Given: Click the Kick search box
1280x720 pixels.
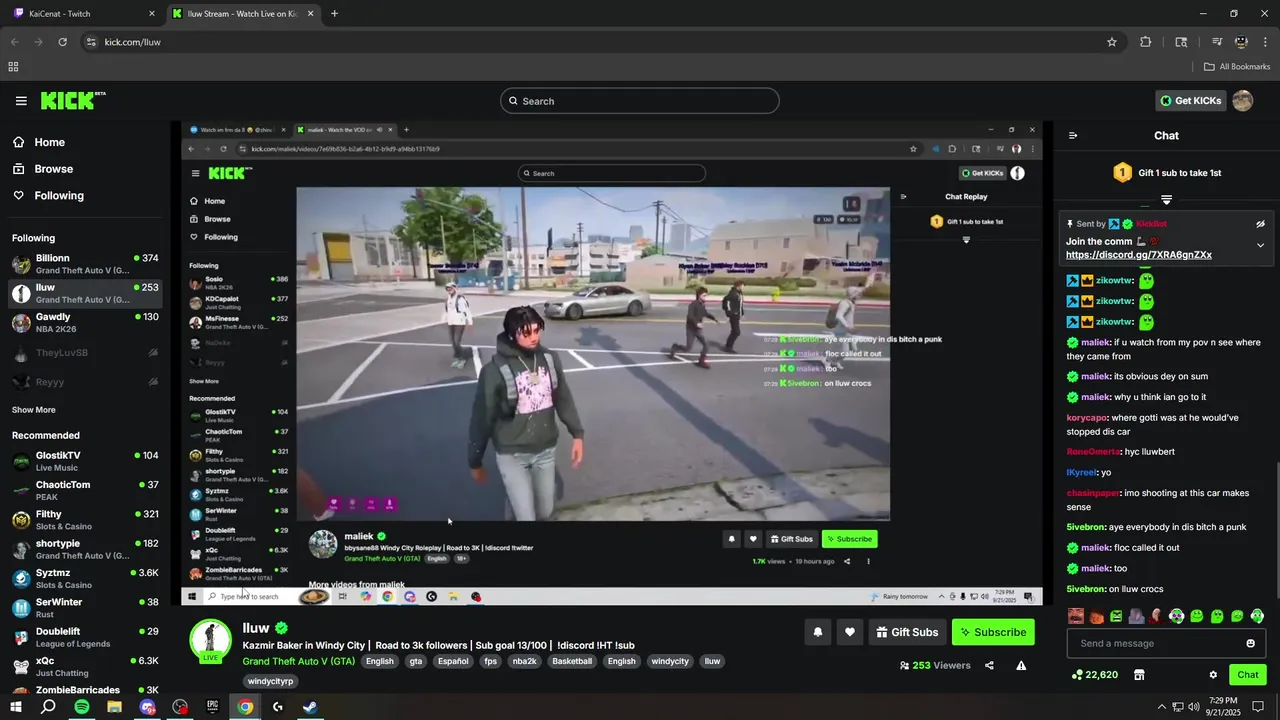Looking at the screenshot, I should pos(640,101).
